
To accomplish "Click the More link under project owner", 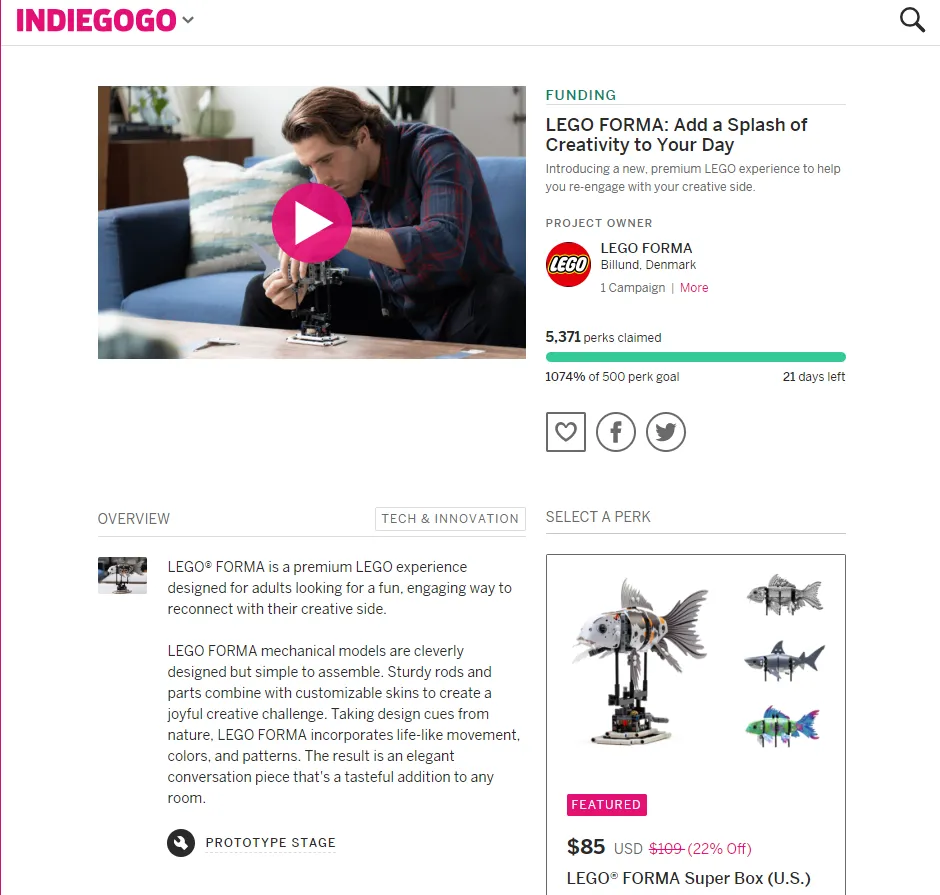I will (x=694, y=288).
